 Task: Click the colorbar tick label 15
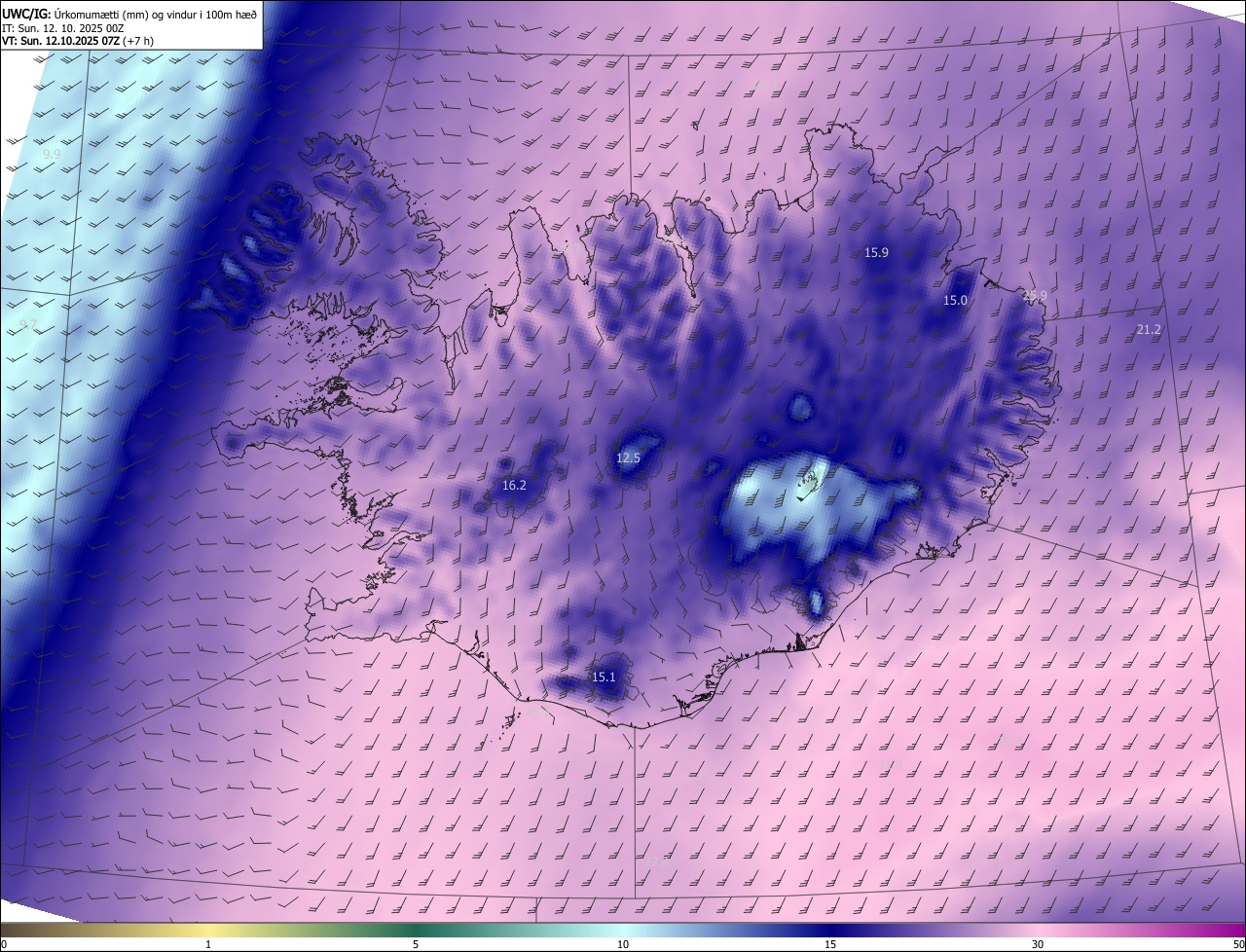click(x=830, y=944)
